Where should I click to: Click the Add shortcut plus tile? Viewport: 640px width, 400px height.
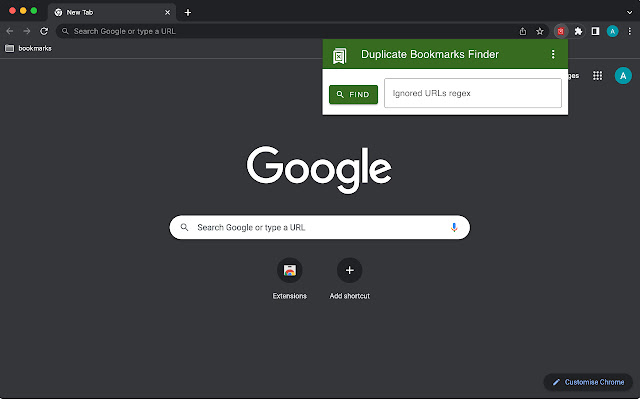click(349, 280)
